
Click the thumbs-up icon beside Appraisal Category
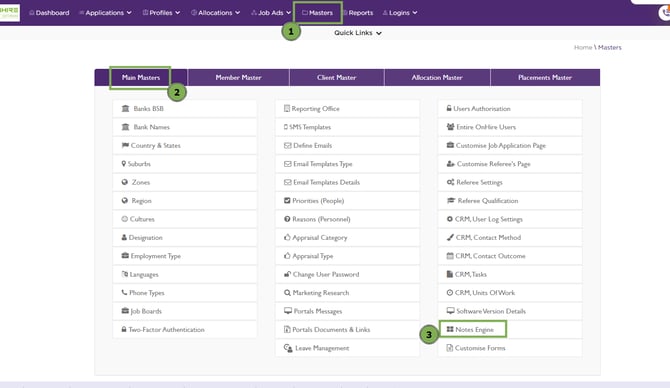(x=287, y=237)
